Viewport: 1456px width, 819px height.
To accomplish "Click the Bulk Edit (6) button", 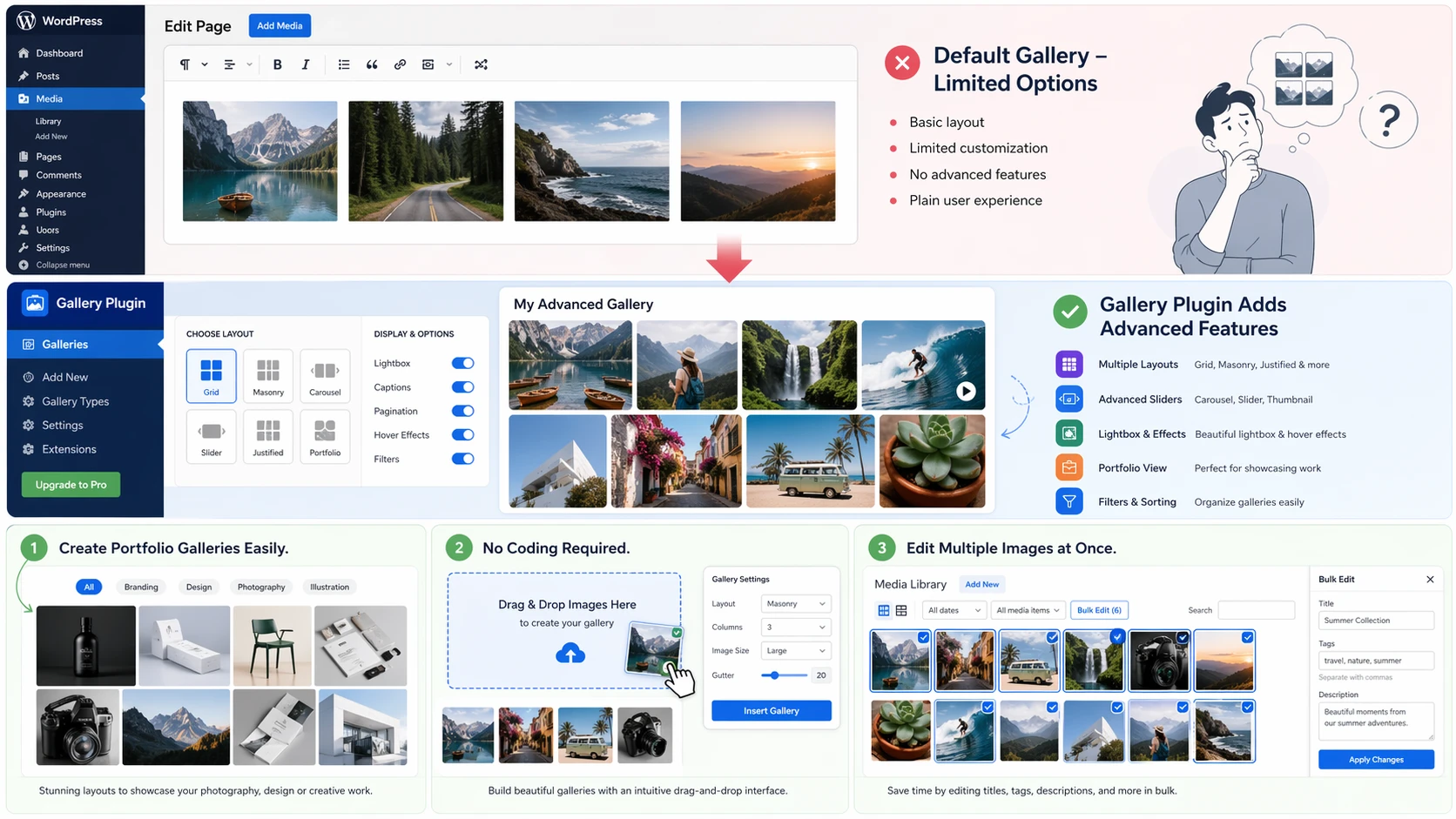I will pos(1099,610).
